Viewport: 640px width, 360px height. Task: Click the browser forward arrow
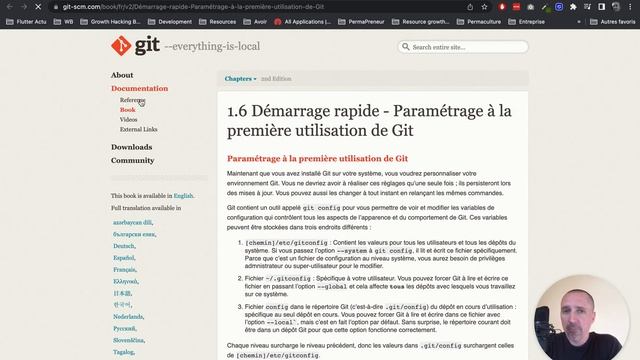point(24,7)
